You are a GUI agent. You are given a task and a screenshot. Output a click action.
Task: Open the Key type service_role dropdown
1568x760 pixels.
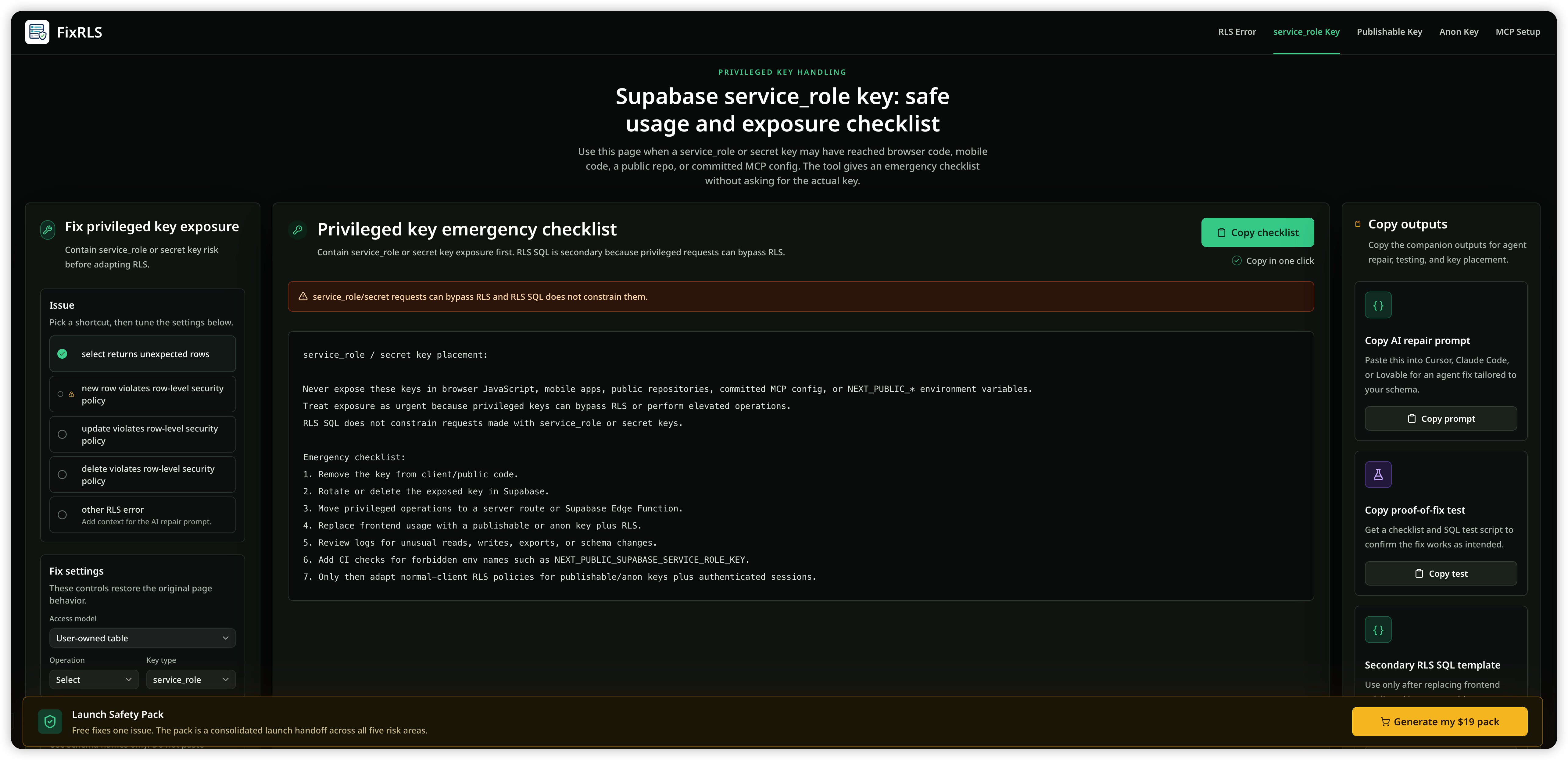[191, 679]
